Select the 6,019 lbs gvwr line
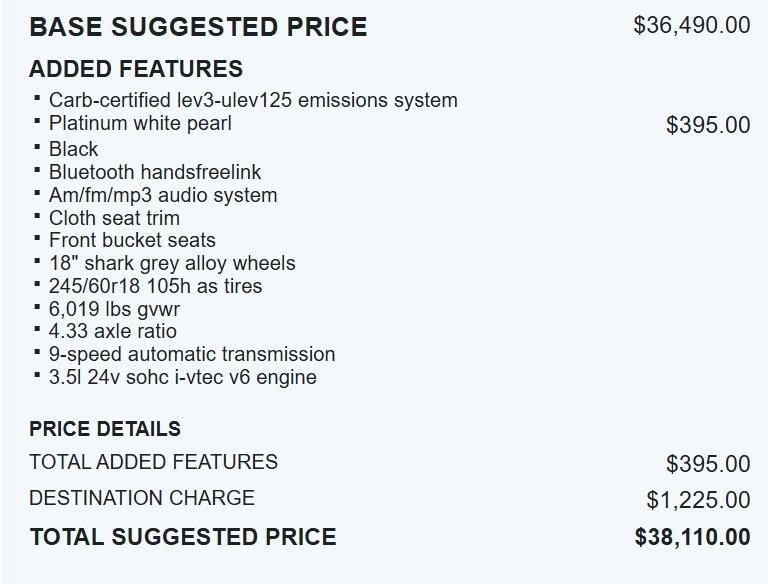This screenshot has width=768, height=584. pos(114,309)
